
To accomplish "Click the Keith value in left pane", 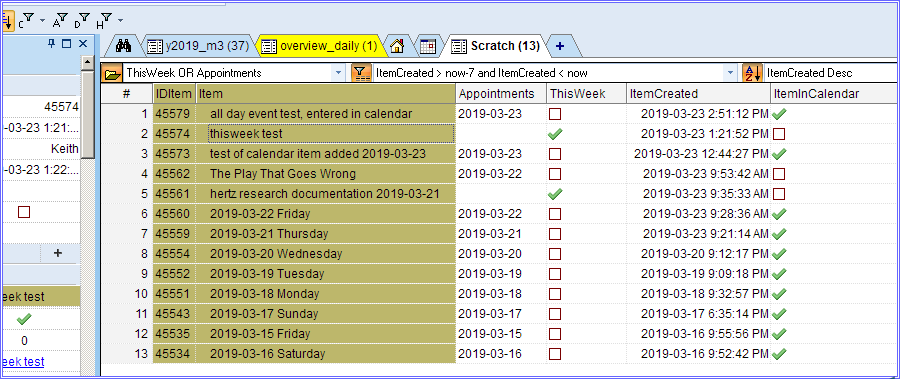I will 64,149.
